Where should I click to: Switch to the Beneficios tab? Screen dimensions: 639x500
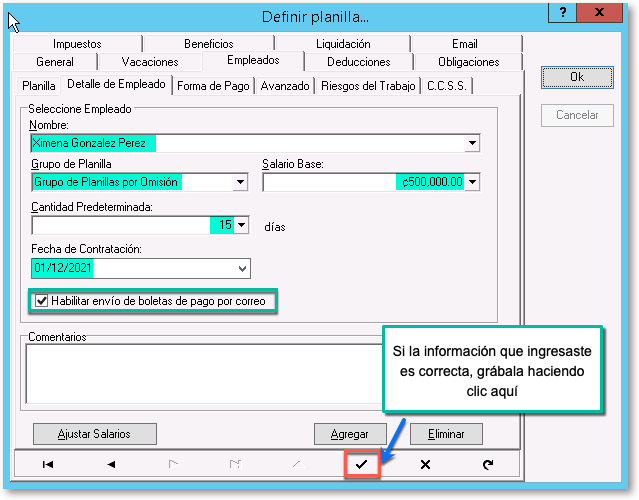tap(209, 44)
